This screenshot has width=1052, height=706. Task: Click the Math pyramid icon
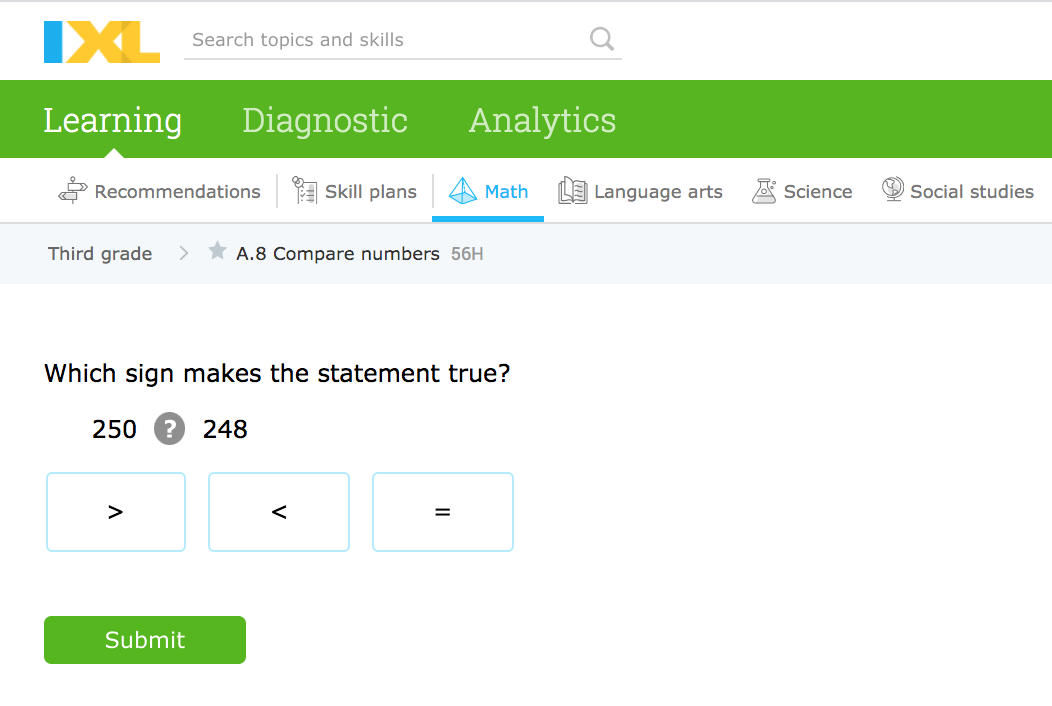463,191
